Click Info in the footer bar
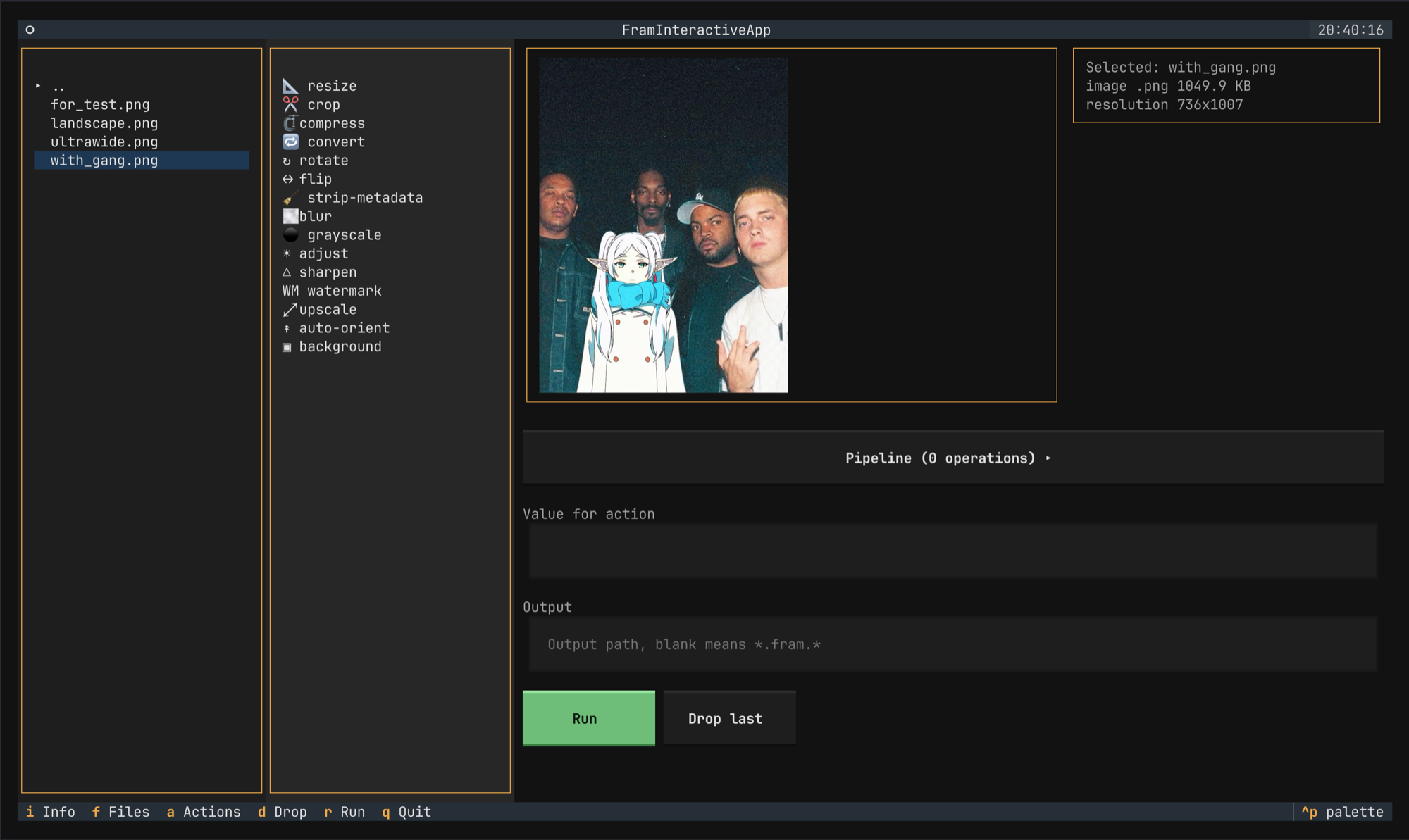Screen dimensions: 1409x840 (51, 812)
